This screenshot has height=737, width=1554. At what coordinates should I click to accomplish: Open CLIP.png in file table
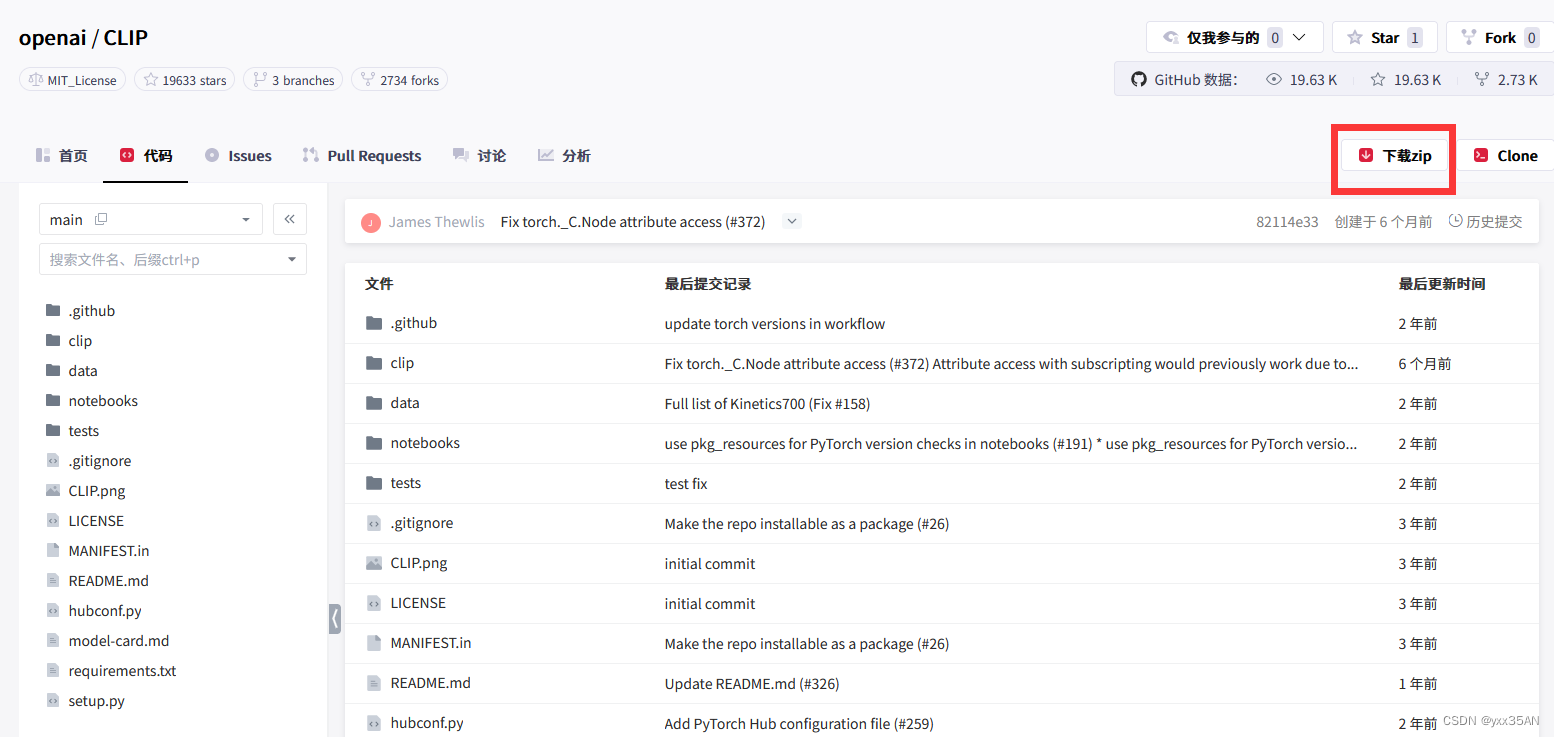[419, 563]
